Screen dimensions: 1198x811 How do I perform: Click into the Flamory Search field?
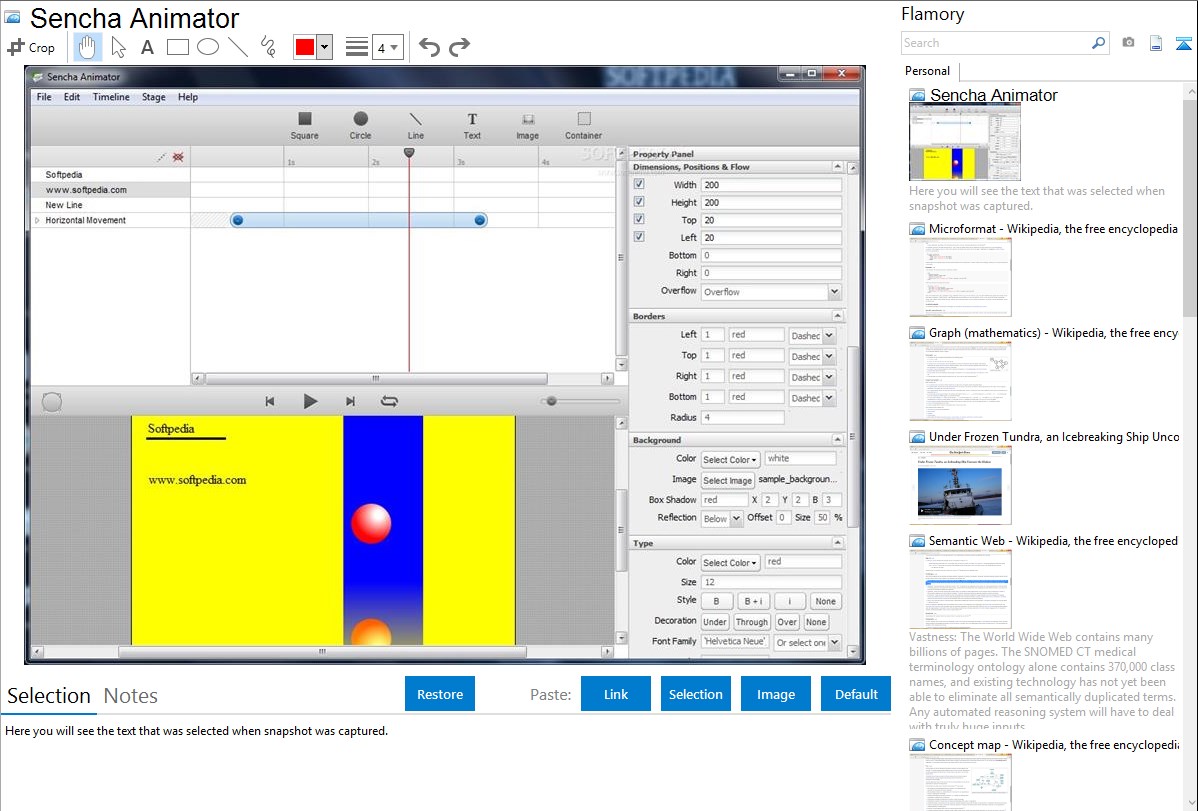tap(996, 43)
